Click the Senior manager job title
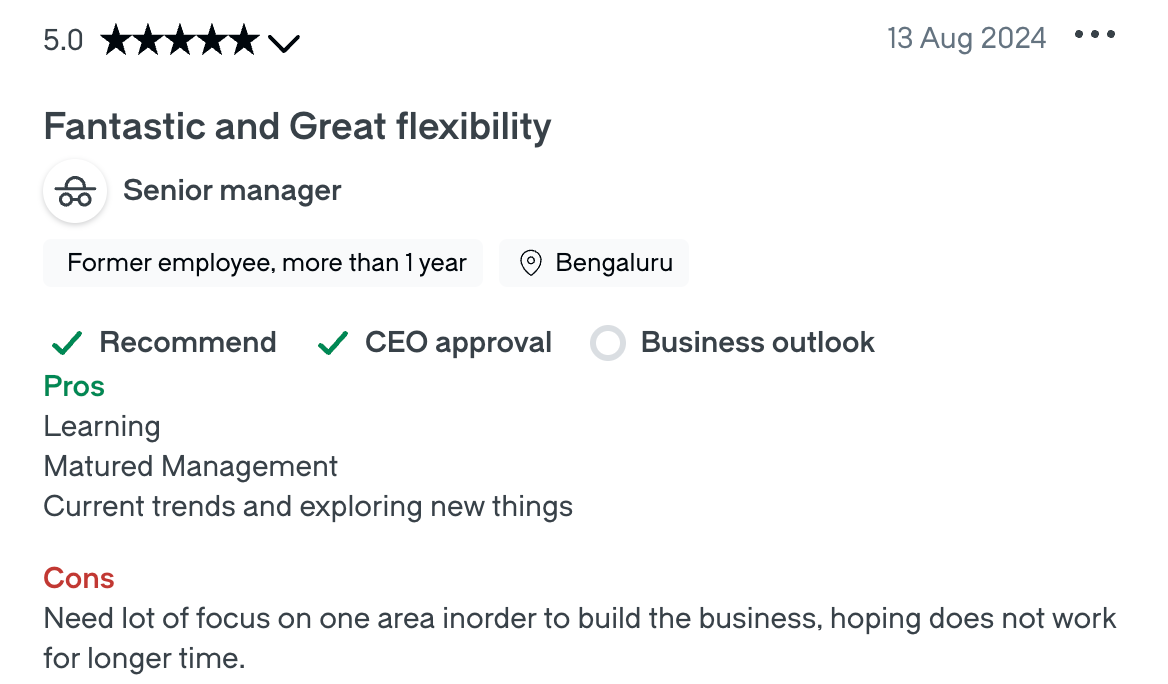 [231, 190]
